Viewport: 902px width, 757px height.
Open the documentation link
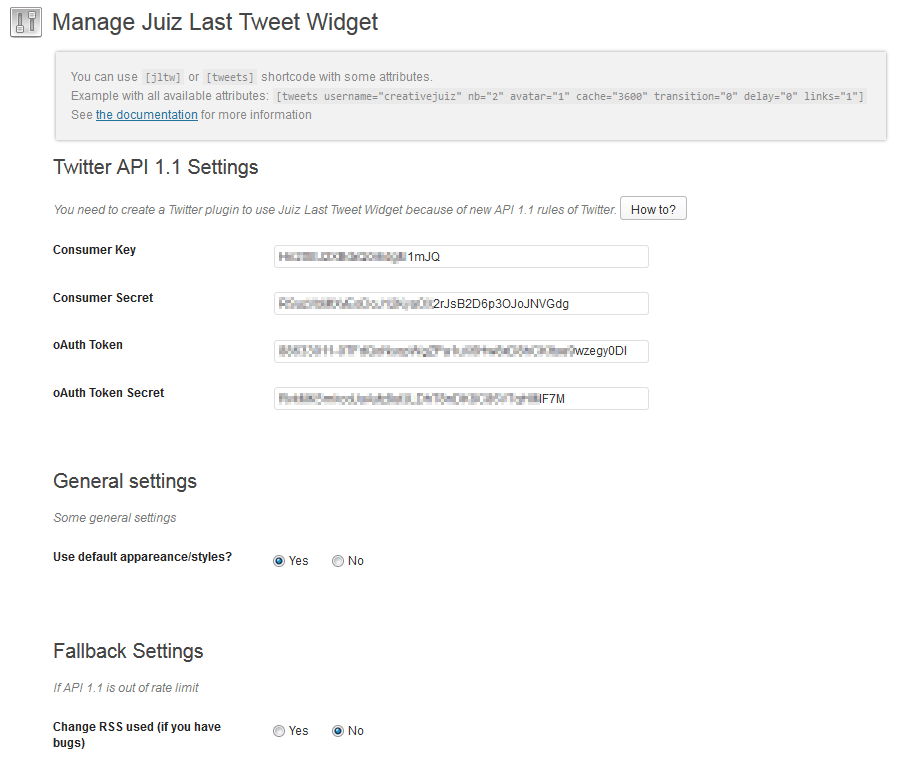[147, 115]
